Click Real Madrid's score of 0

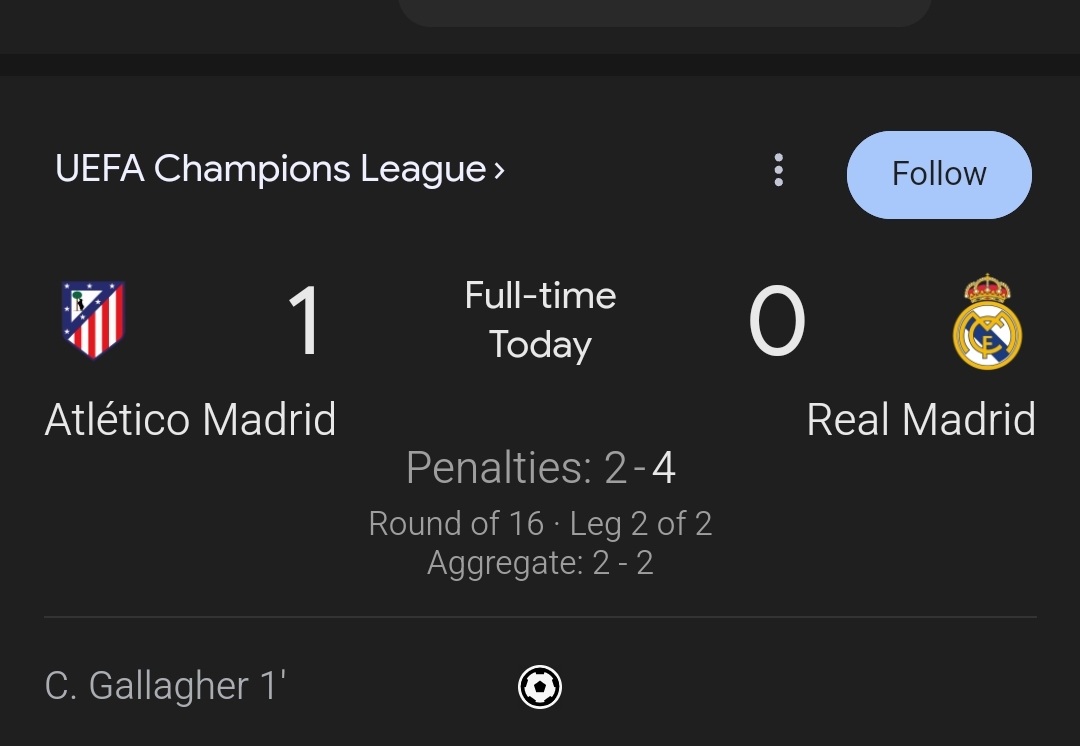tap(776, 322)
